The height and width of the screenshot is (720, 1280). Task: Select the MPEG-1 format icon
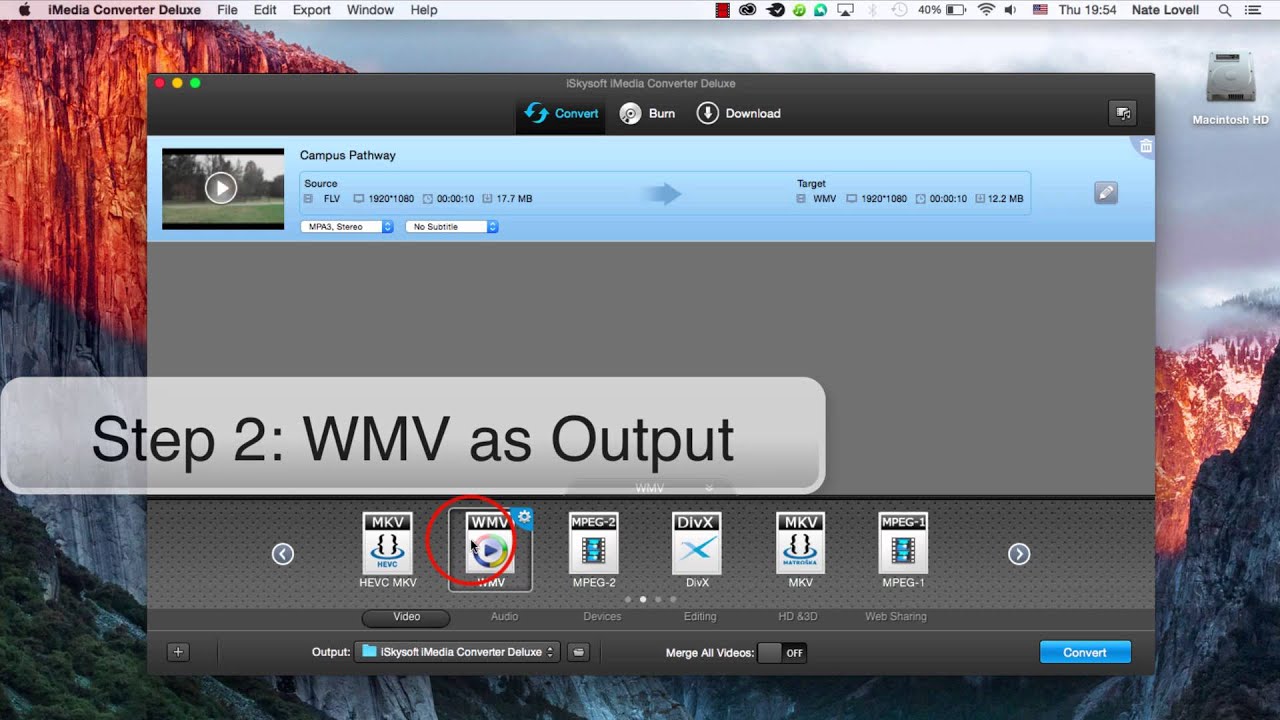pyautogui.click(x=903, y=543)
